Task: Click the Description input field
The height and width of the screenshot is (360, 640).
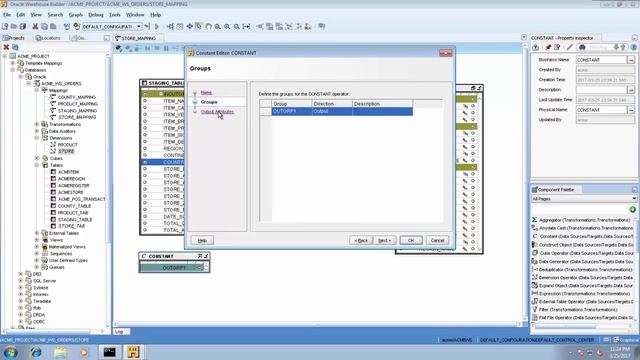Action: coord(601,90)
